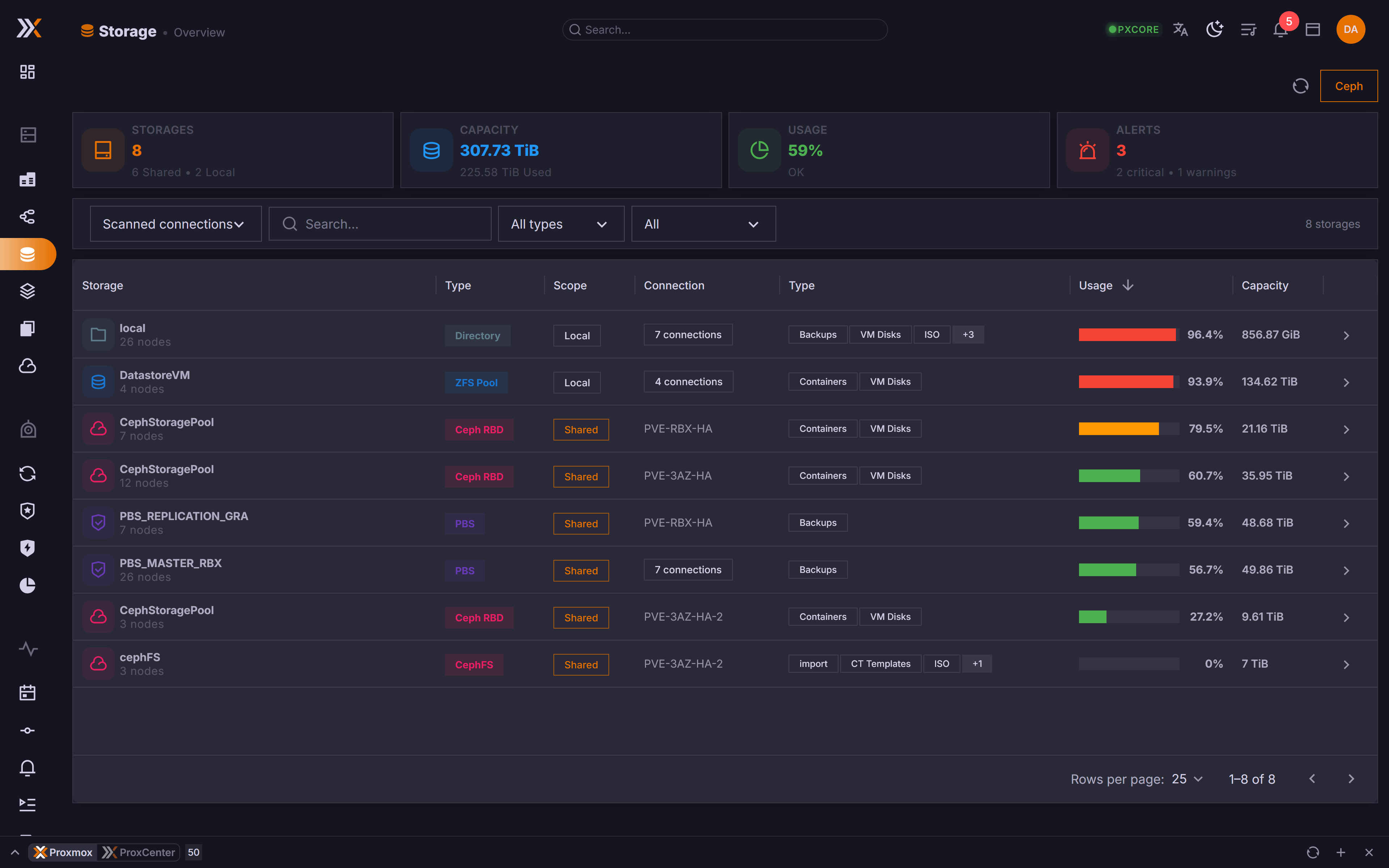This screenshot has height=868, width=1389.
Task: Toggle Shared scope on PBS_MASTER_RBX row
Action: pyautogui.click(x=581, y=570)
